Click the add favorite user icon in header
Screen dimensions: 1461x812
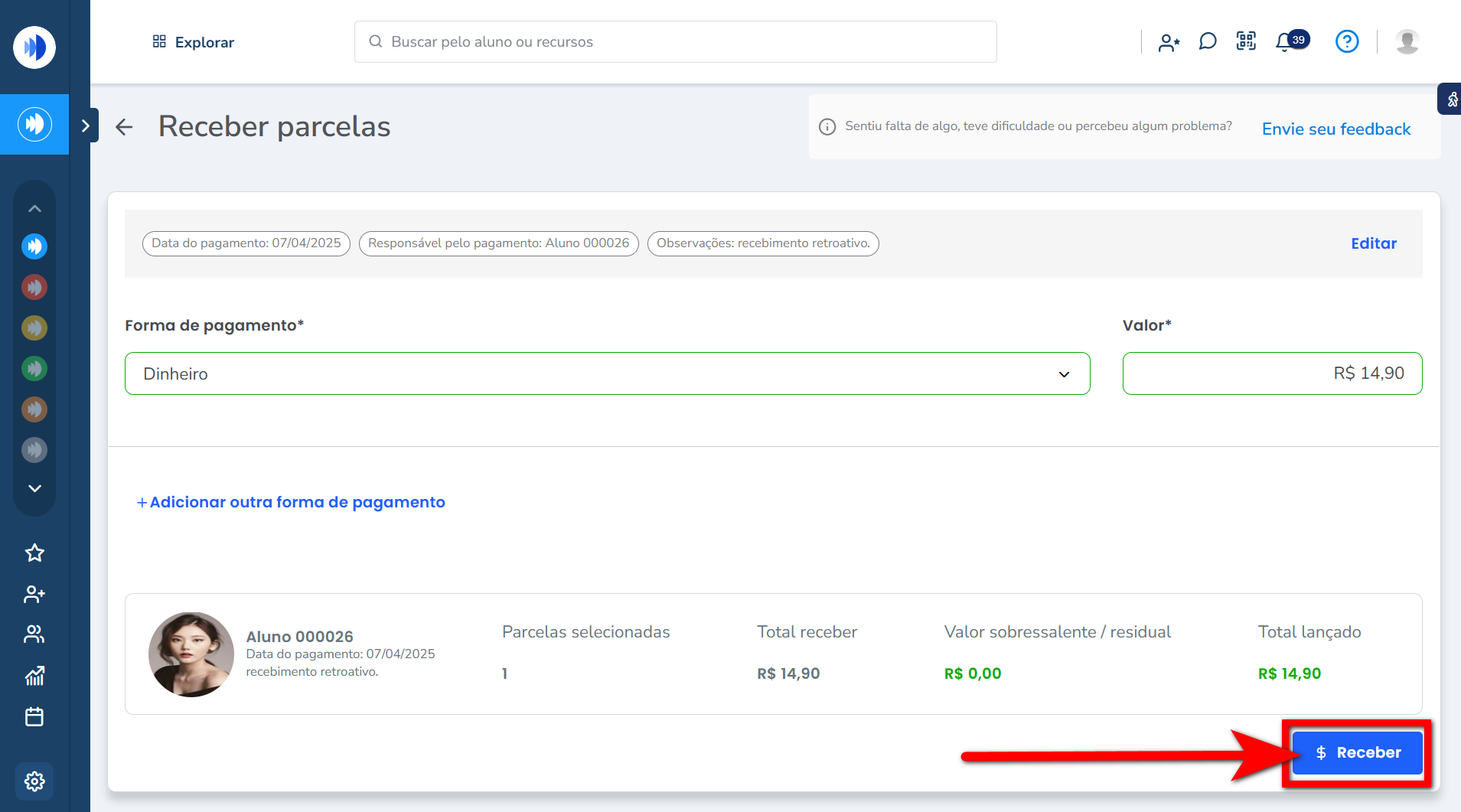[1168, 43]
